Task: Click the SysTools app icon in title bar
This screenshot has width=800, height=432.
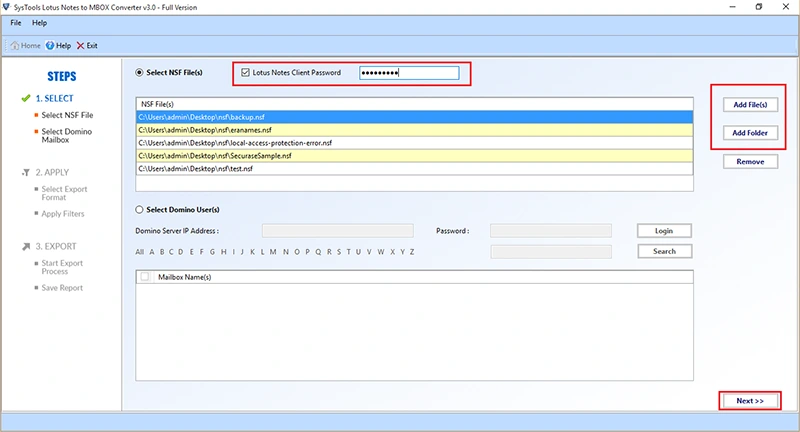Action: pyautogui.click(x=6, y=7)
